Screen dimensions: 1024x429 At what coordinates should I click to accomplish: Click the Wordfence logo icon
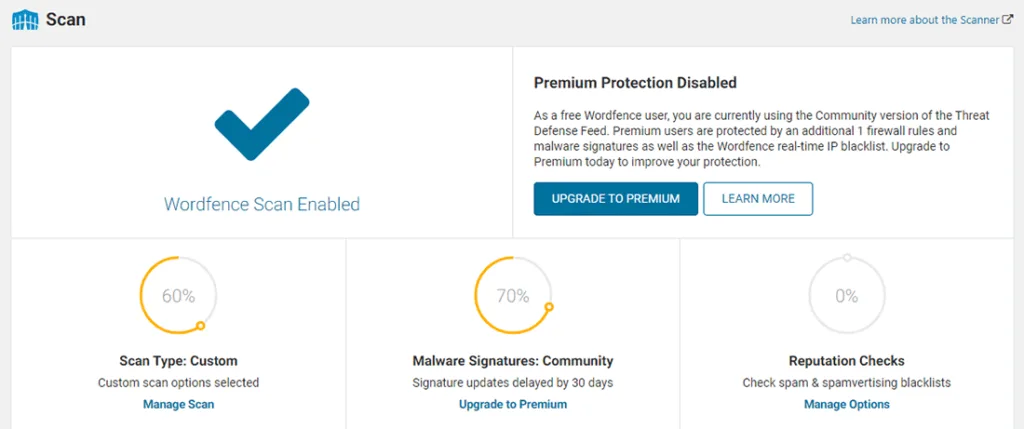click(x=25, y=19)
